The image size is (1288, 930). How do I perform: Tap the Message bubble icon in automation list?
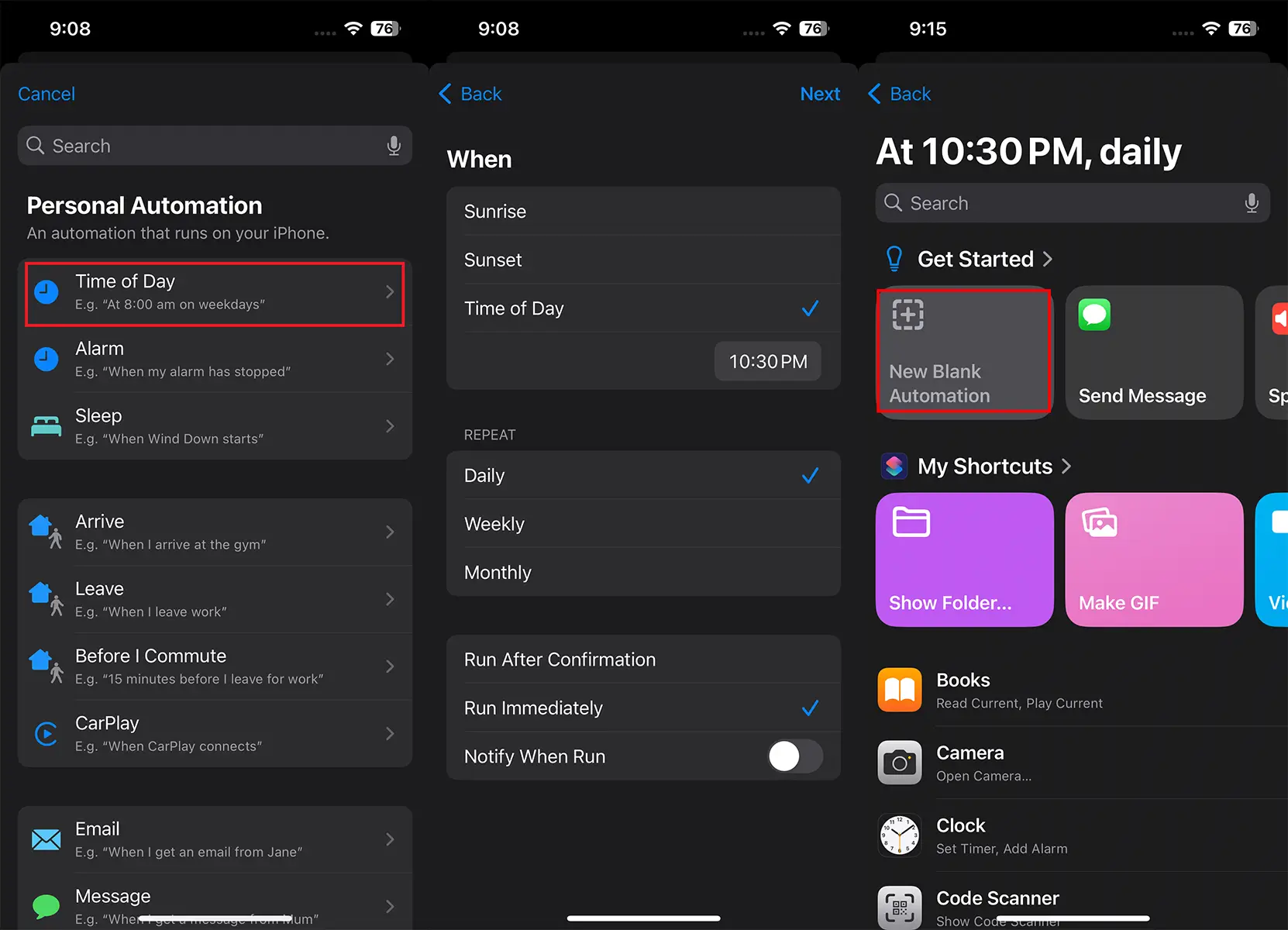coord(46,906)
